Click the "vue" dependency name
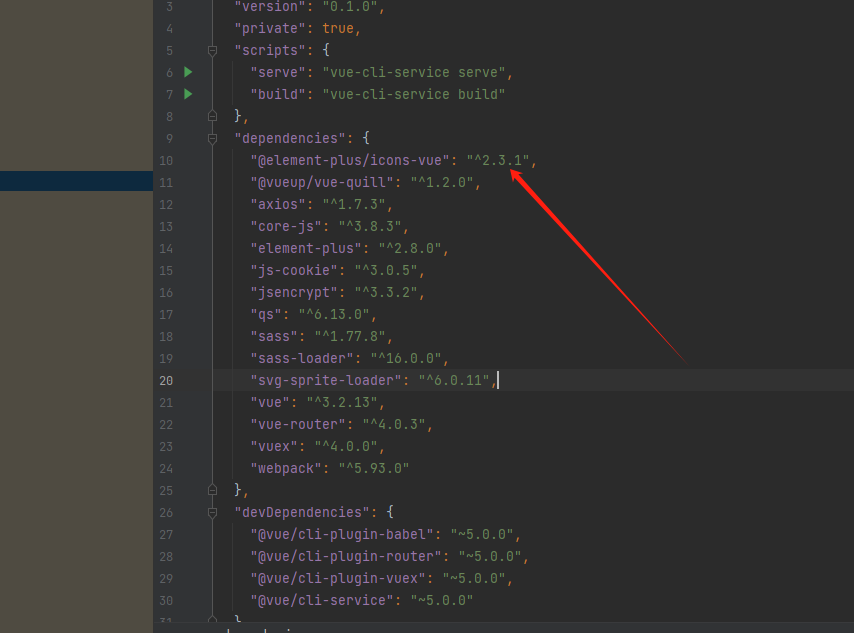Viewport: 854px width, 633px height. (x=270, y=403)
